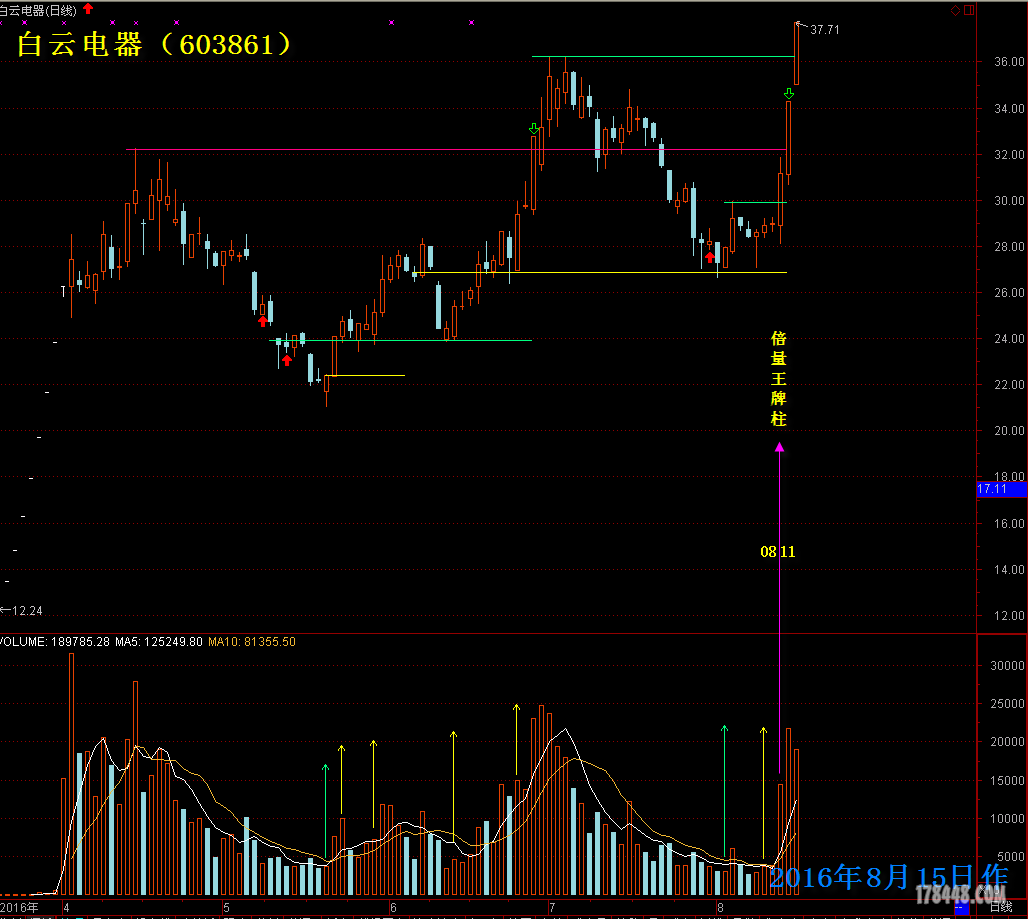The width and height of the screenshot is (1028, 919).
Task: Click month 4 on the date axis
Action: pyautogui.click(x=66, y=908)
